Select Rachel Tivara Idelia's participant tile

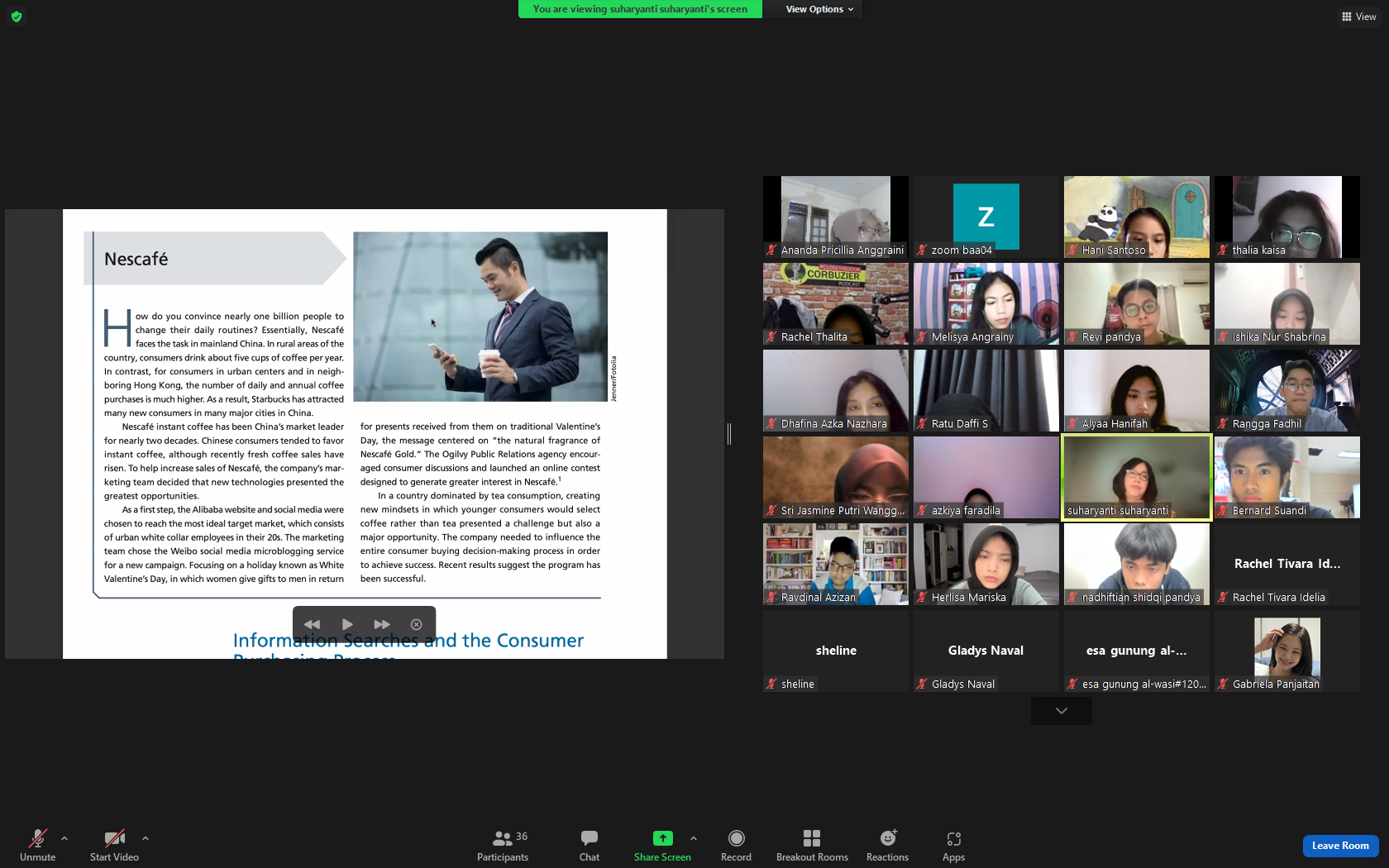click(x=1287, y=564)
